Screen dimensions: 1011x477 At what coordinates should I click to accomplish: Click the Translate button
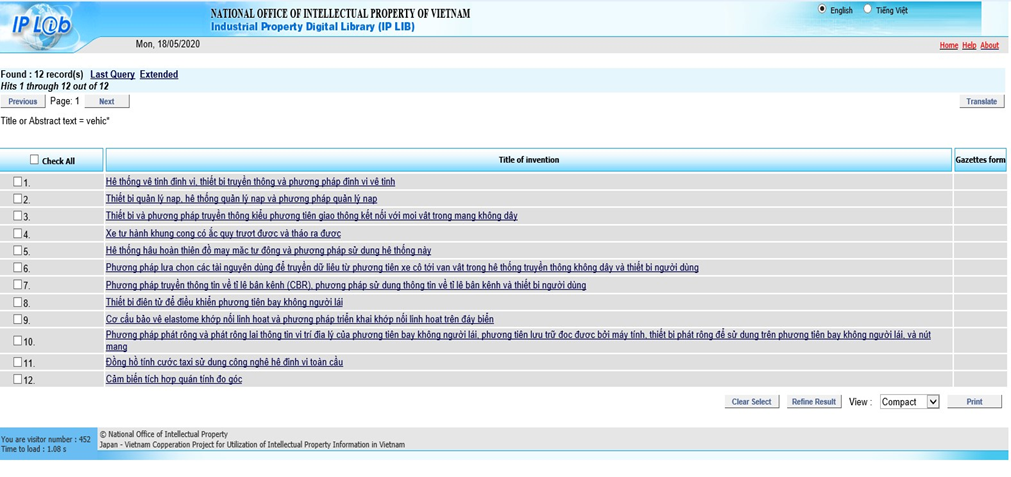pyautogui.click(x=982, y=101)
